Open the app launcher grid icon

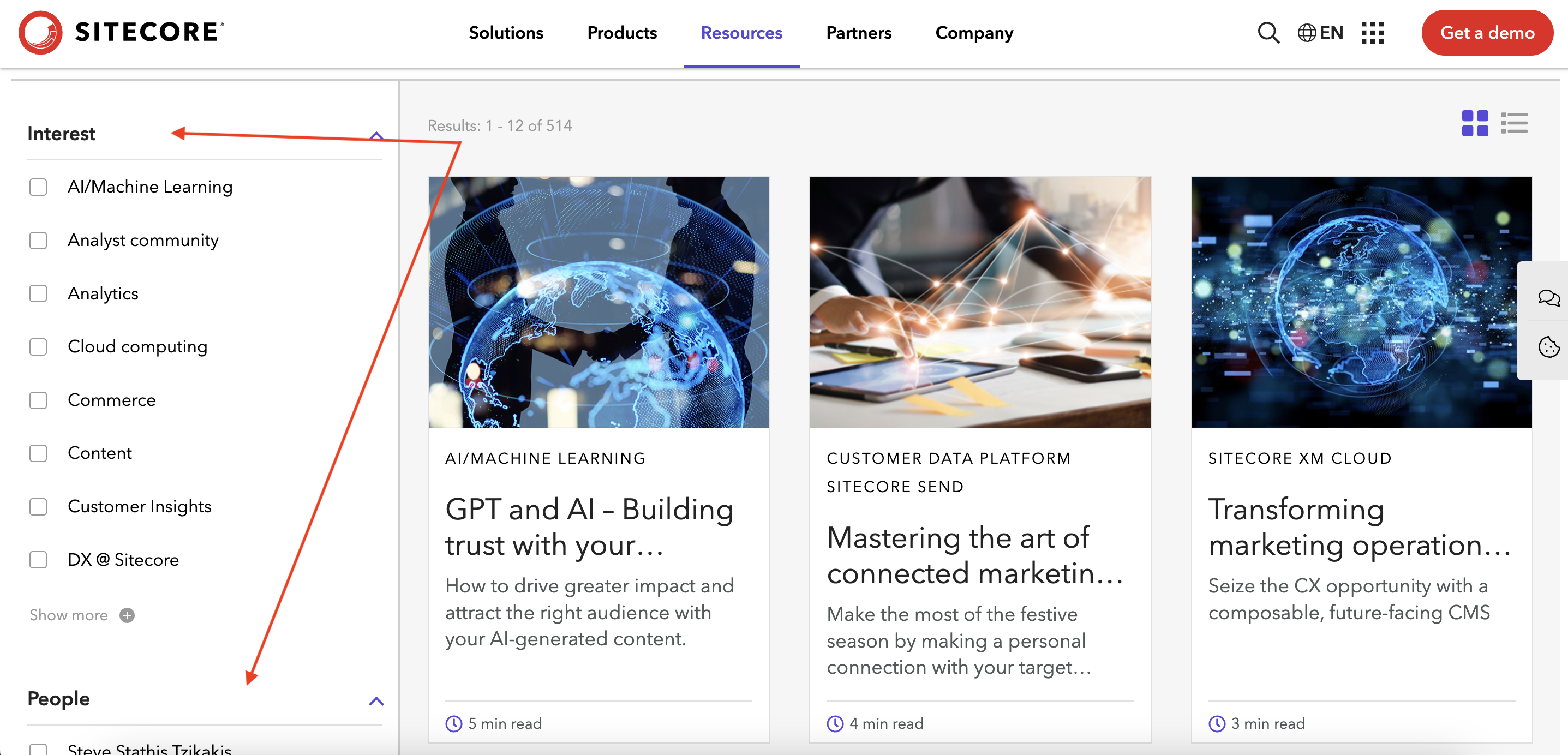point(1373,33)
